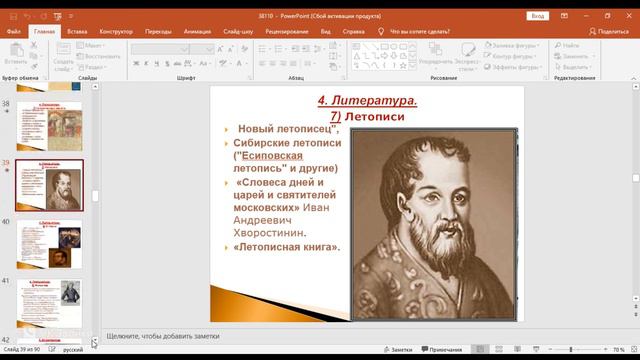
Task: Click the notes field Щелкните, чтобы добавить заметки
Action: click(x=163, y=336)
